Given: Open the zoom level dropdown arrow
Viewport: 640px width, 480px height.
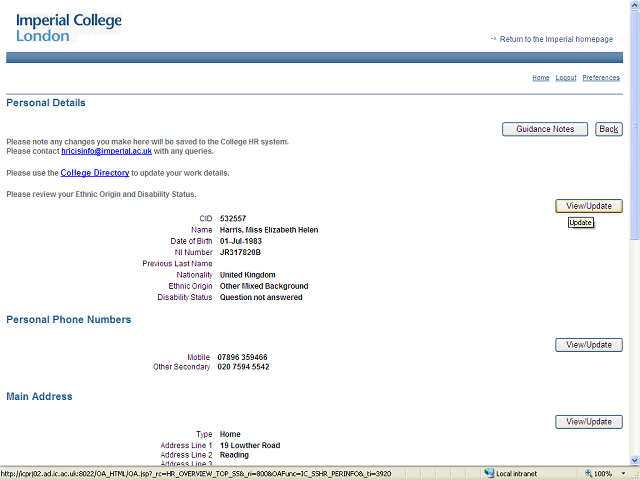Looking at the screenshot, I should pos(623,473).
